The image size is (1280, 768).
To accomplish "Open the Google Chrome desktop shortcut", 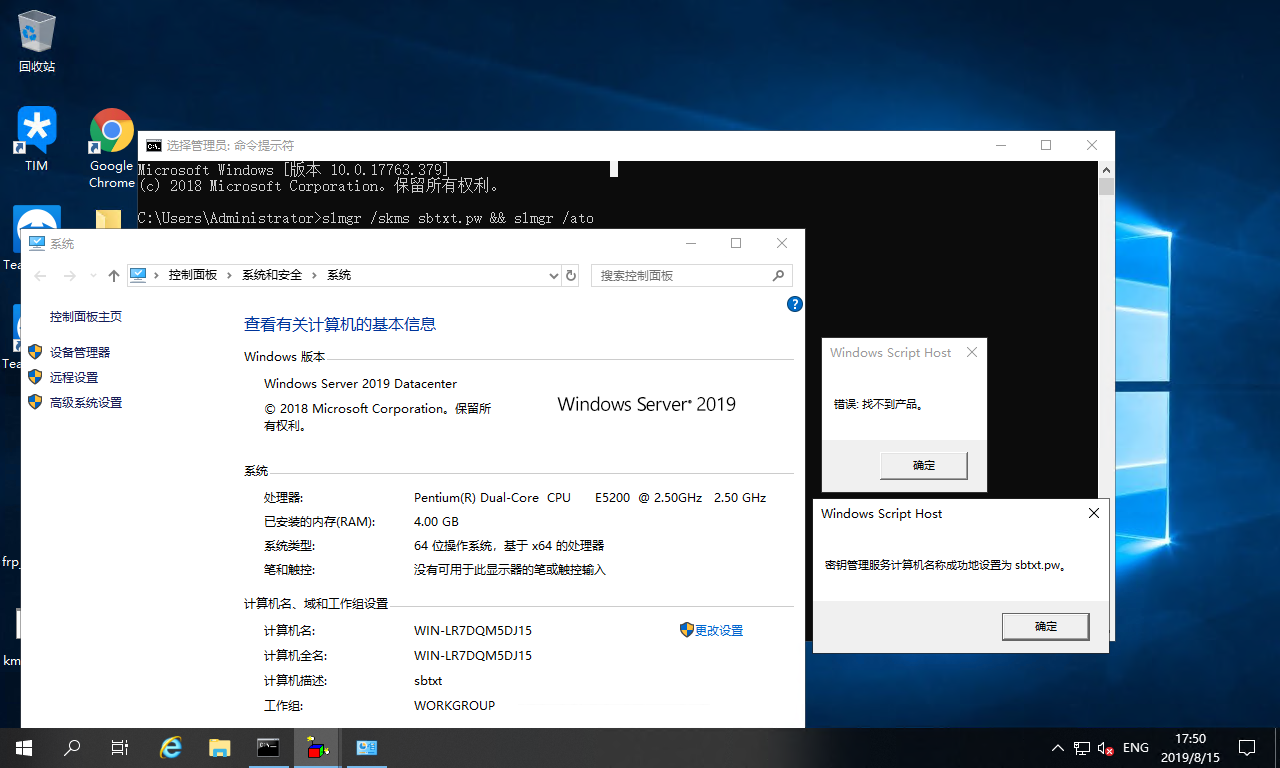I will 112,148.
